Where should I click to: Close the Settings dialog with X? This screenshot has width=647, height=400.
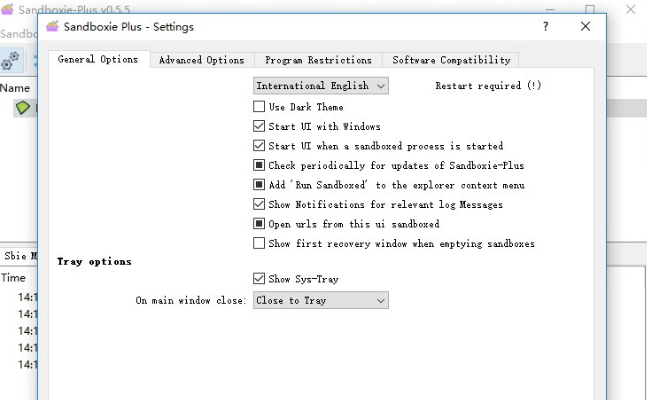point(585,27)
